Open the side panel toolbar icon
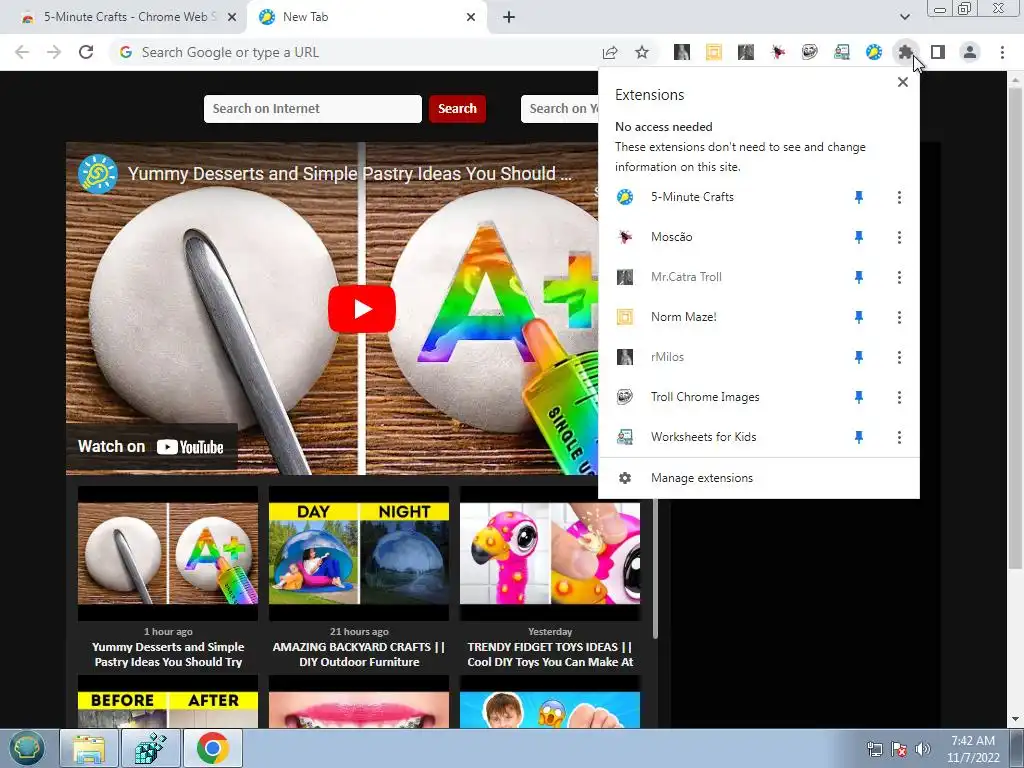Image resolution: width=1024 pixels, height=768 pixels. (x=938, y=52)
